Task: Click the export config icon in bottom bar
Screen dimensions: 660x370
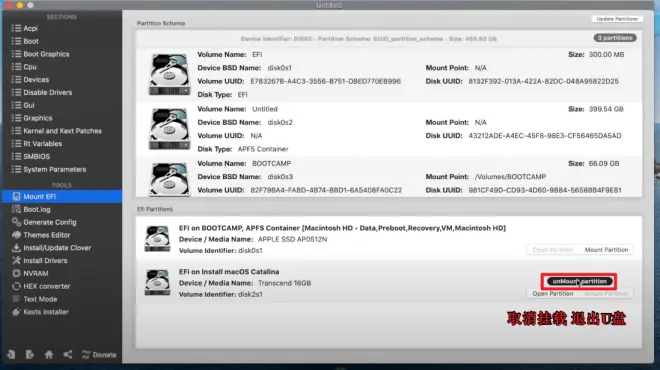Action: click(x=30, y=354)
